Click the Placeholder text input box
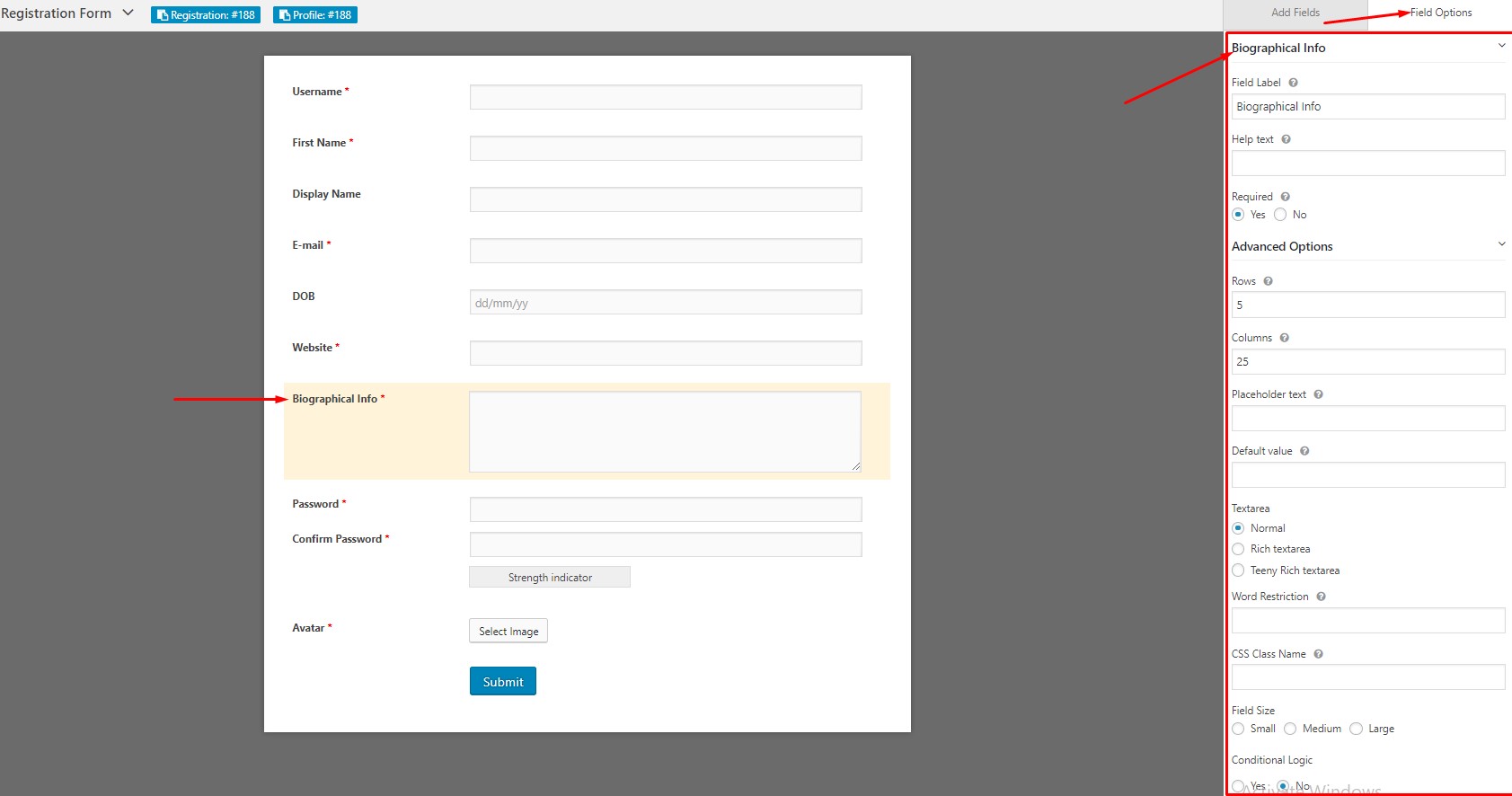The height and width of the screenshot is (796, 1512). [1368, 418]
